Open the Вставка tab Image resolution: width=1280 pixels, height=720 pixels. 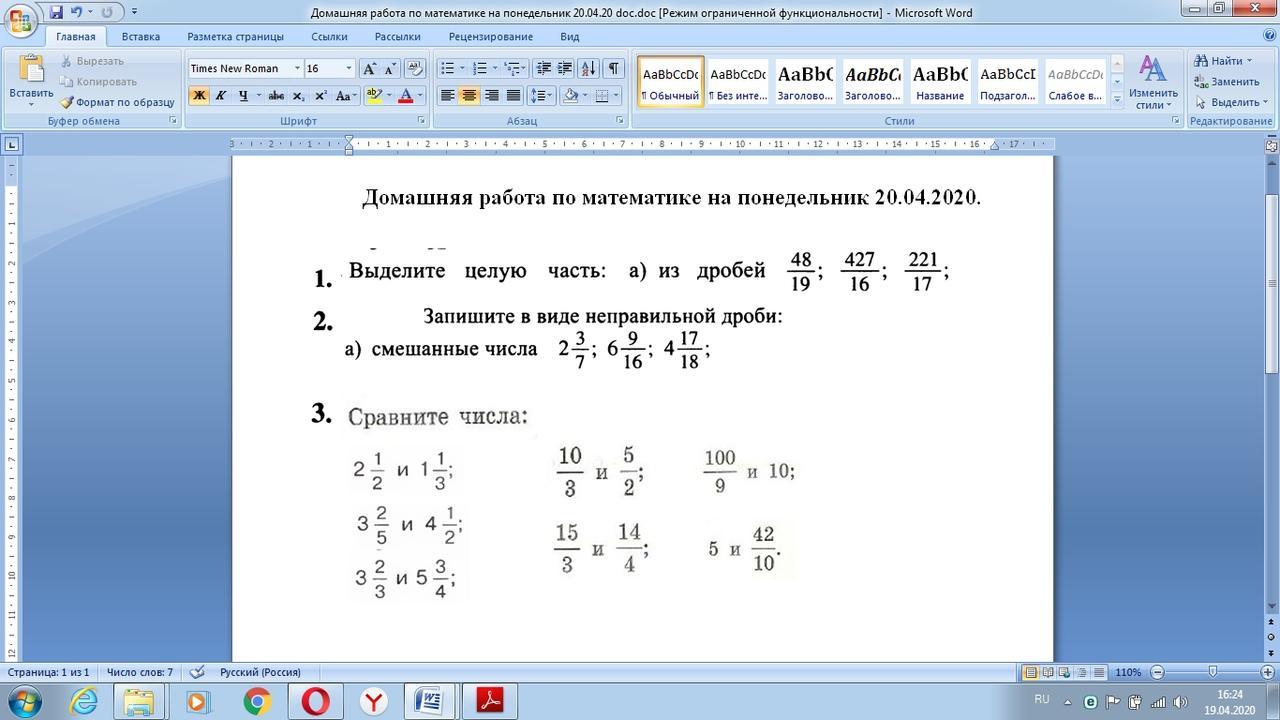pos(141,37)
